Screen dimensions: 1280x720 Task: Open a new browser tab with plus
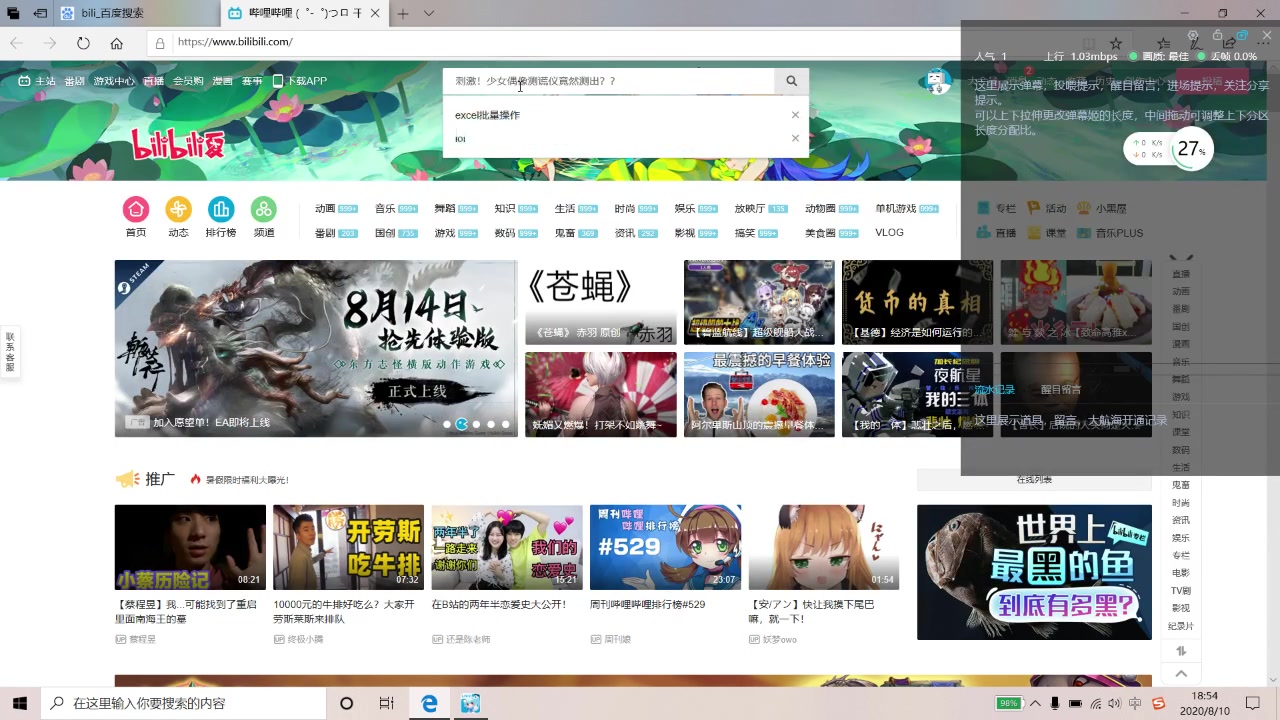pyautogui.click(x=403, y=13)
